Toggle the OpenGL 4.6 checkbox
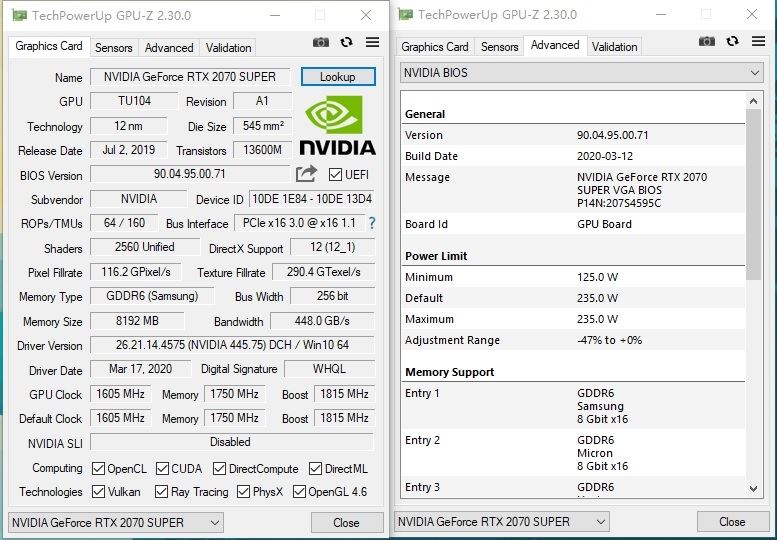 click(299, 491)
